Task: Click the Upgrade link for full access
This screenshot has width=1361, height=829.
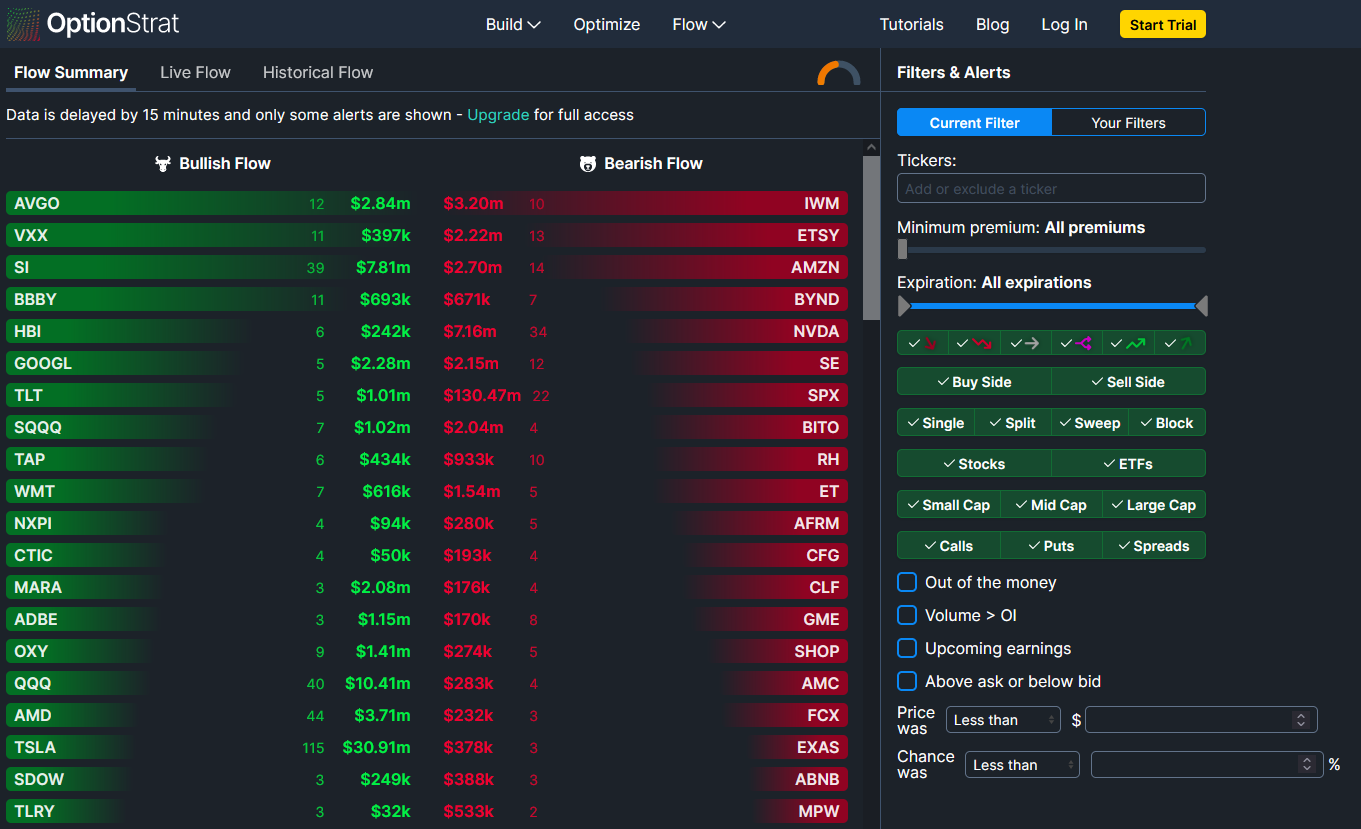Action: [498, 115]
